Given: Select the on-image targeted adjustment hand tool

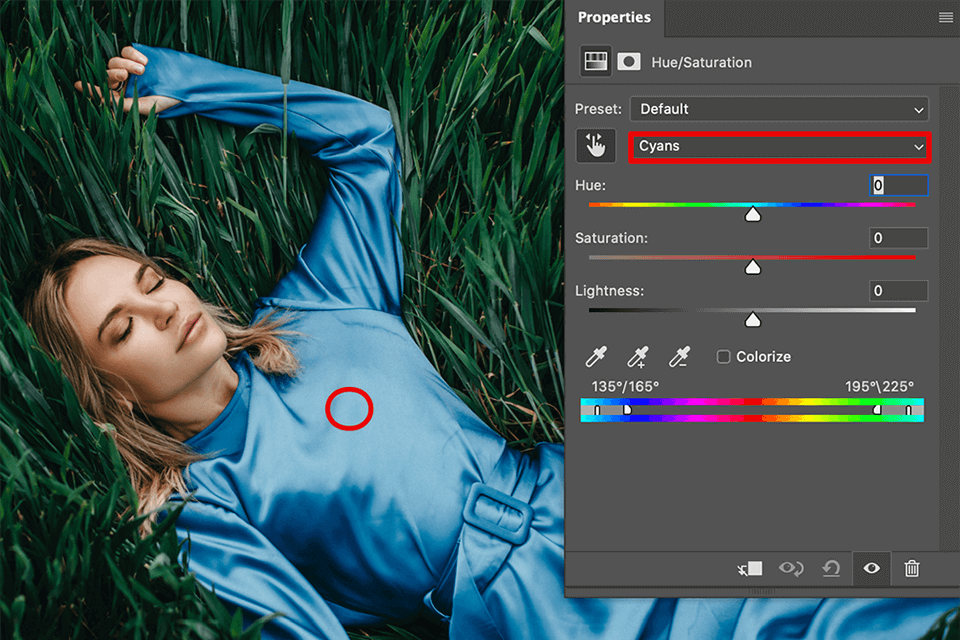Looking at the screenshot, I should click(x=595, y=147).
